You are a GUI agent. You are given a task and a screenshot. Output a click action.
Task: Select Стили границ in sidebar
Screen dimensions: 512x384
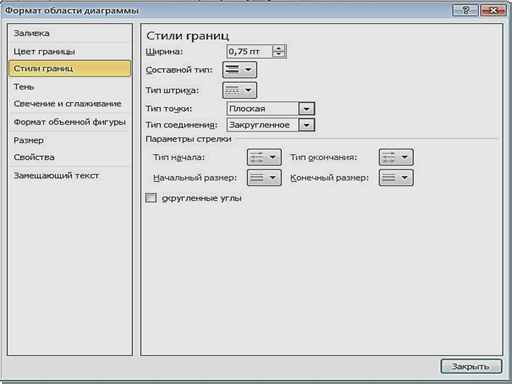click(70, 69)
